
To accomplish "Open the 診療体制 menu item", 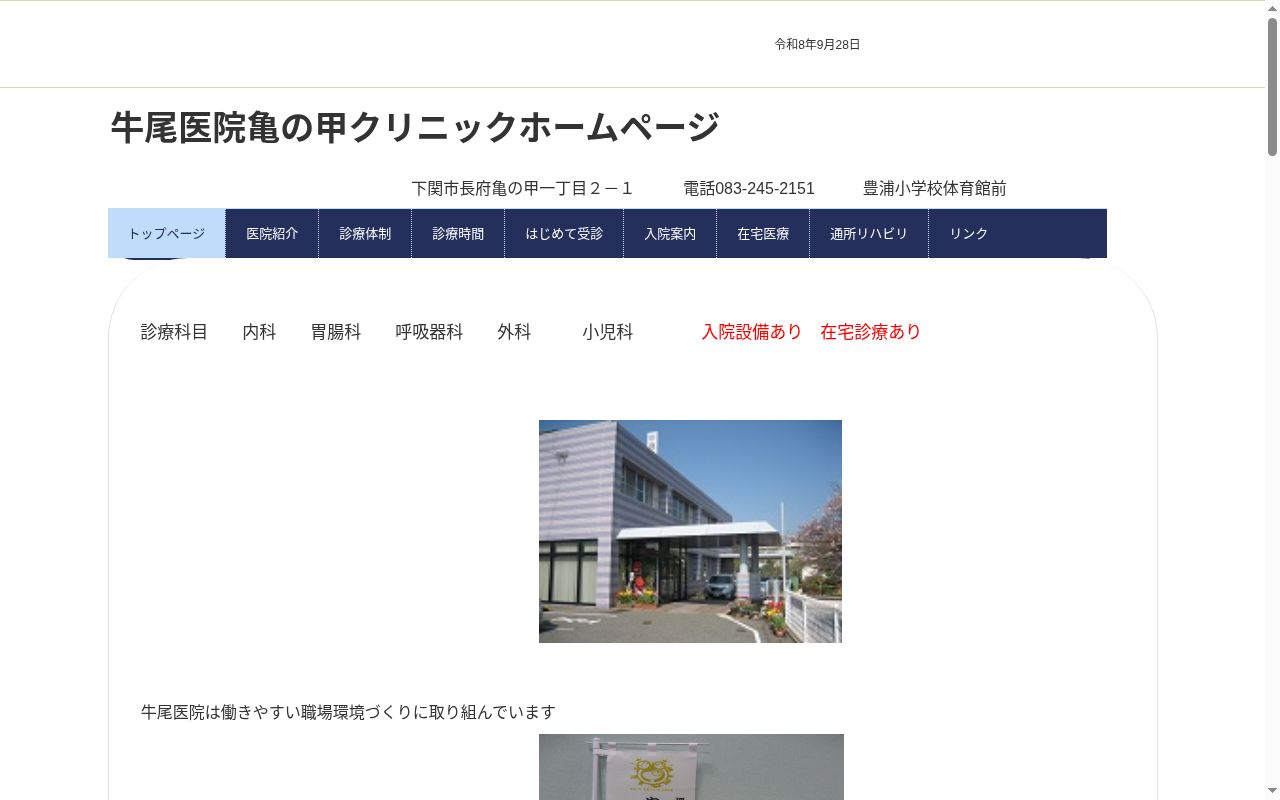I will [x=365, y=233].
